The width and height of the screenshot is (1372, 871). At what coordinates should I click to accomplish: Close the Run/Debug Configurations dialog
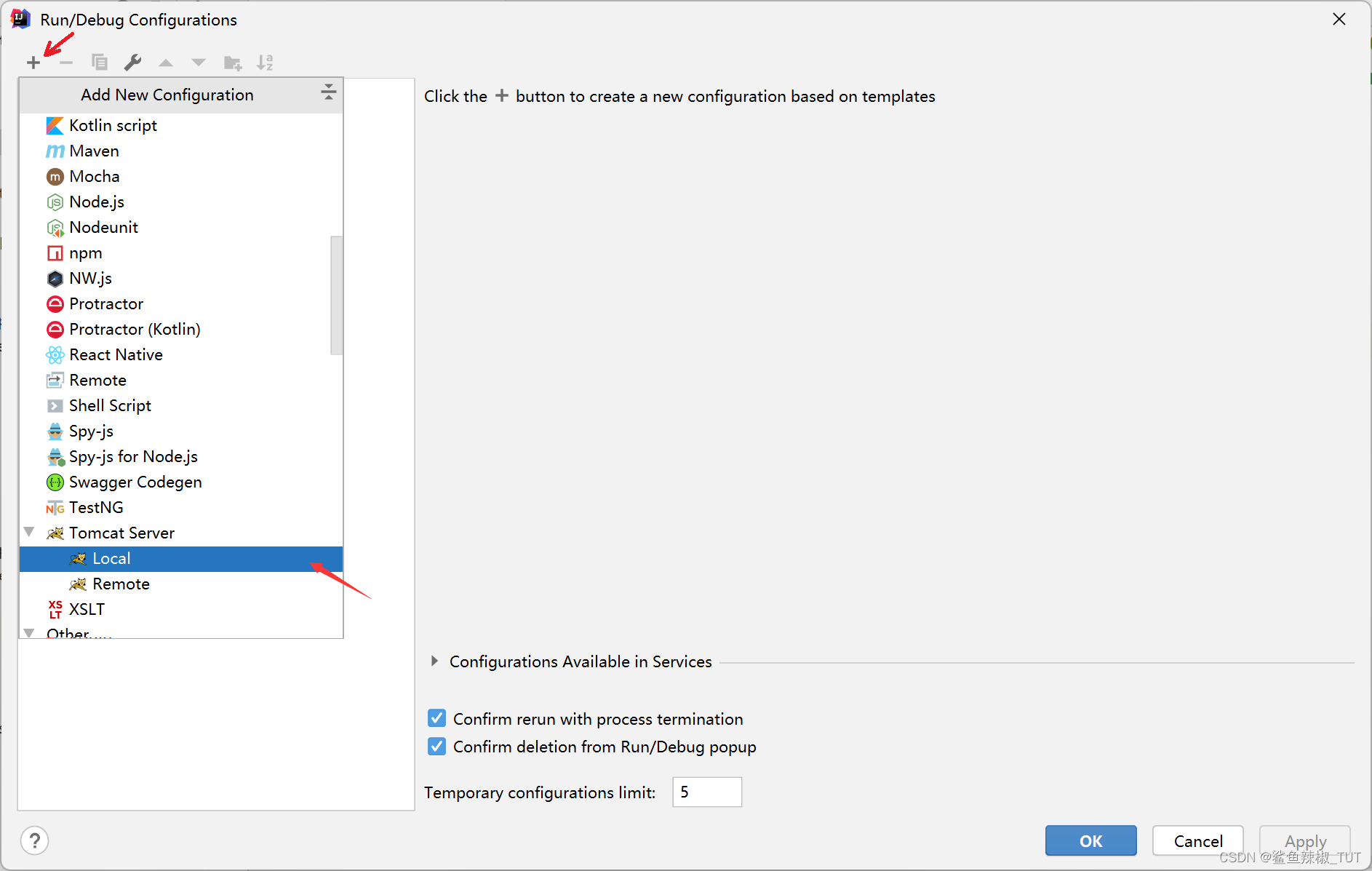[x=1339, y=20]
